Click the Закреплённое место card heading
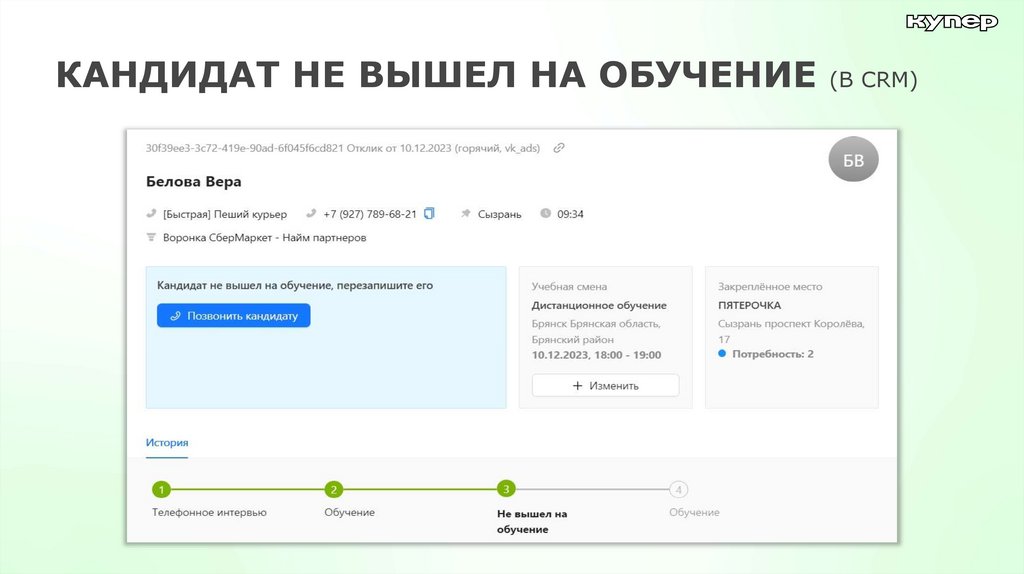This screenshot has width=1024, height=574. pyautogui.click(x=770, y=286)
